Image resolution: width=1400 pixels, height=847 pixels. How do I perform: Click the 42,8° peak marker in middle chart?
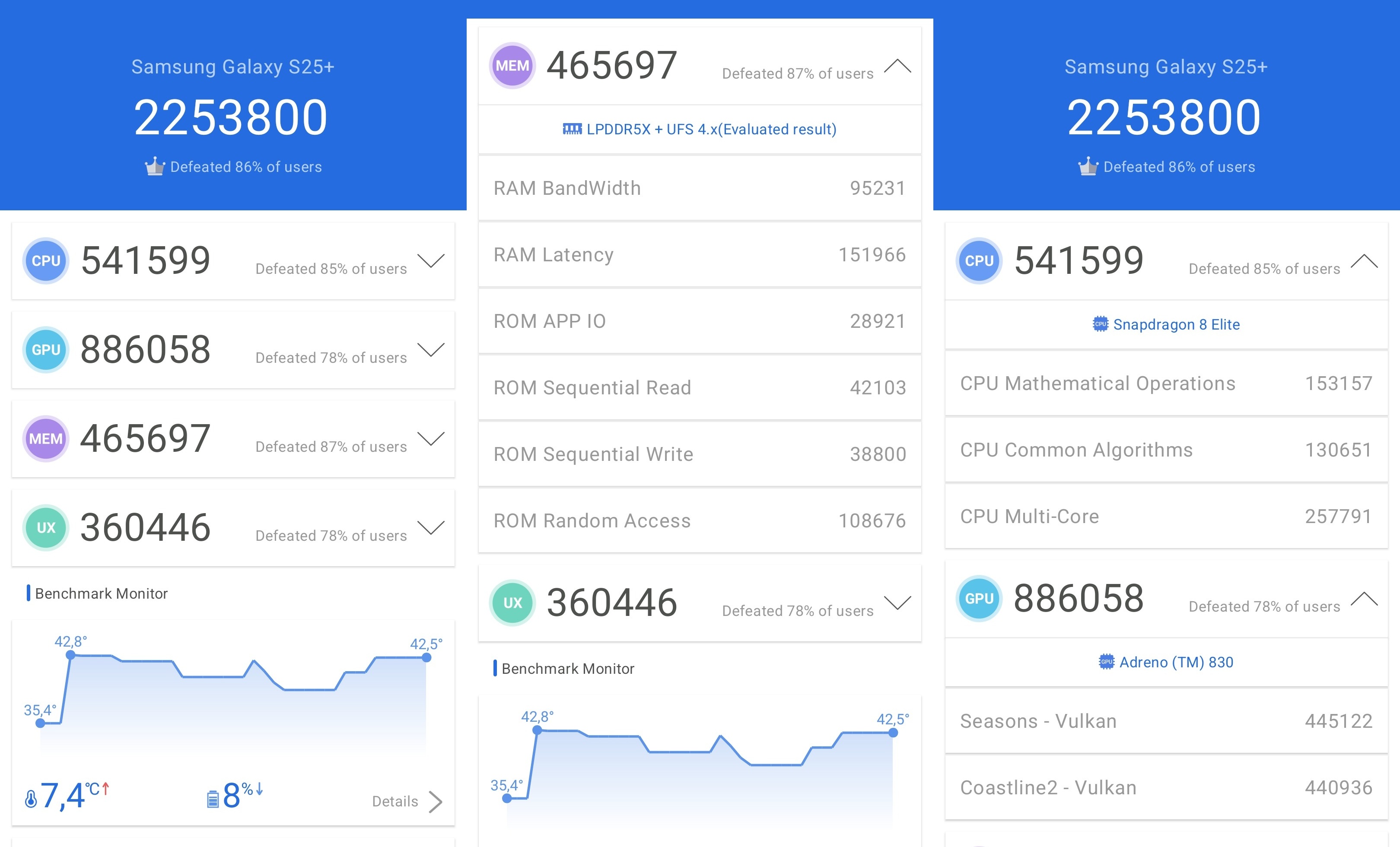[x=538, y=730]
